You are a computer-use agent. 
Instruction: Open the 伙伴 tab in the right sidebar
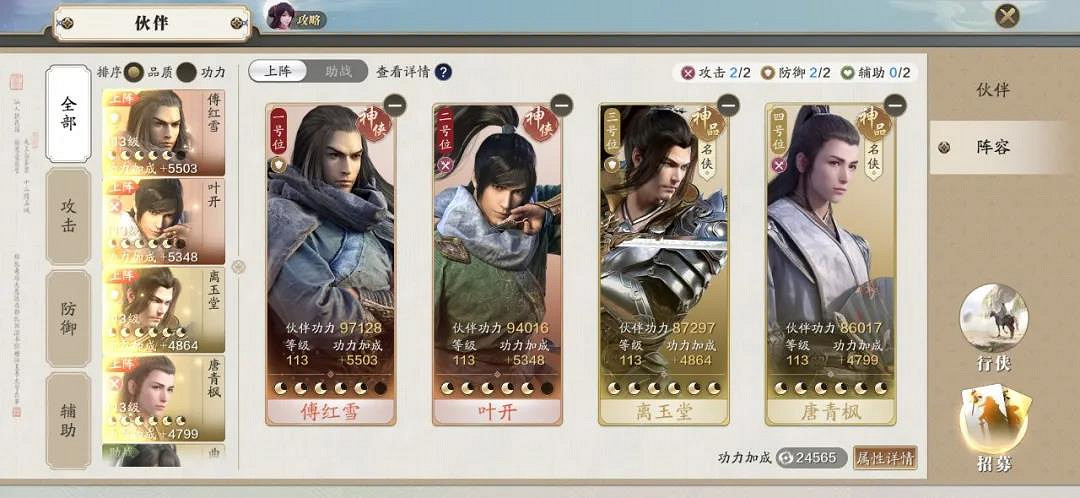pos(993,90)
